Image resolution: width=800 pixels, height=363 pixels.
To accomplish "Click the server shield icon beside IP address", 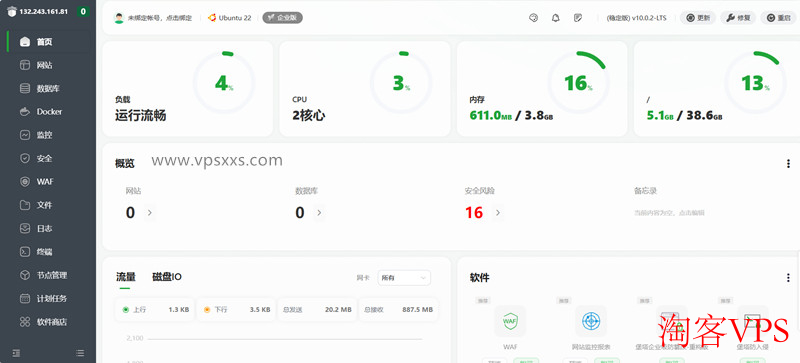I will (x=12, y=12).
